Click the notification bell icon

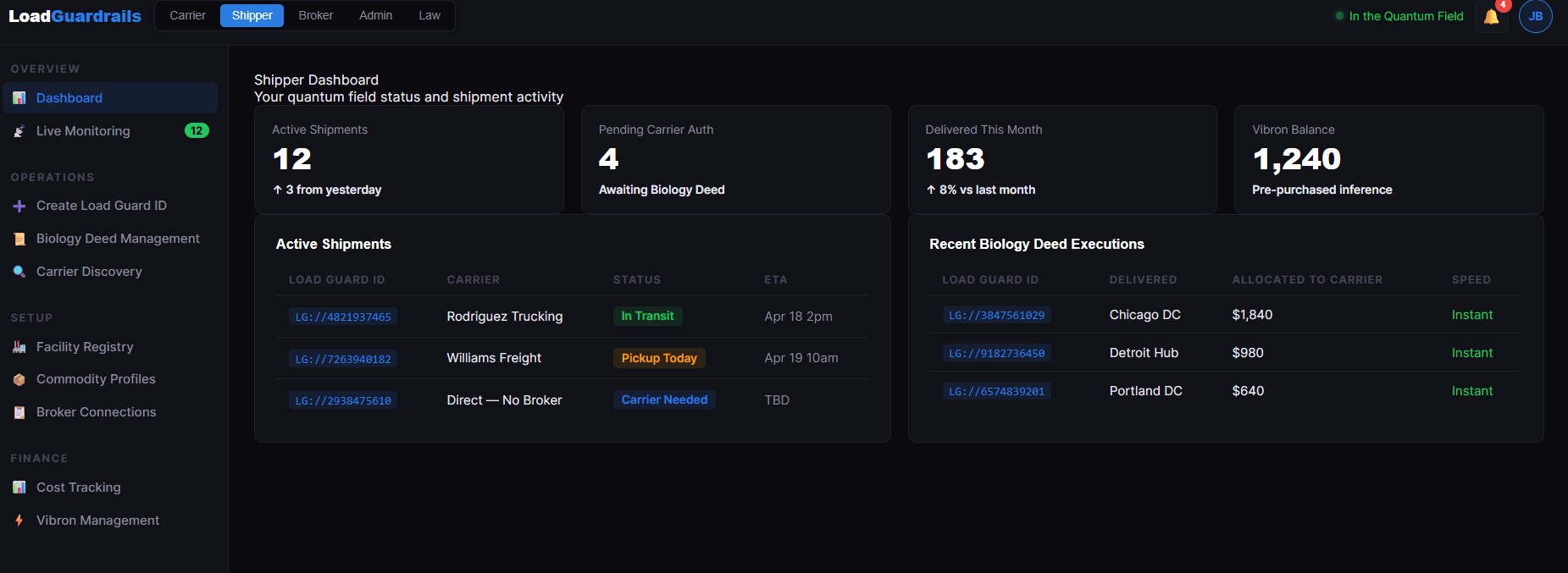(1491, 17)
